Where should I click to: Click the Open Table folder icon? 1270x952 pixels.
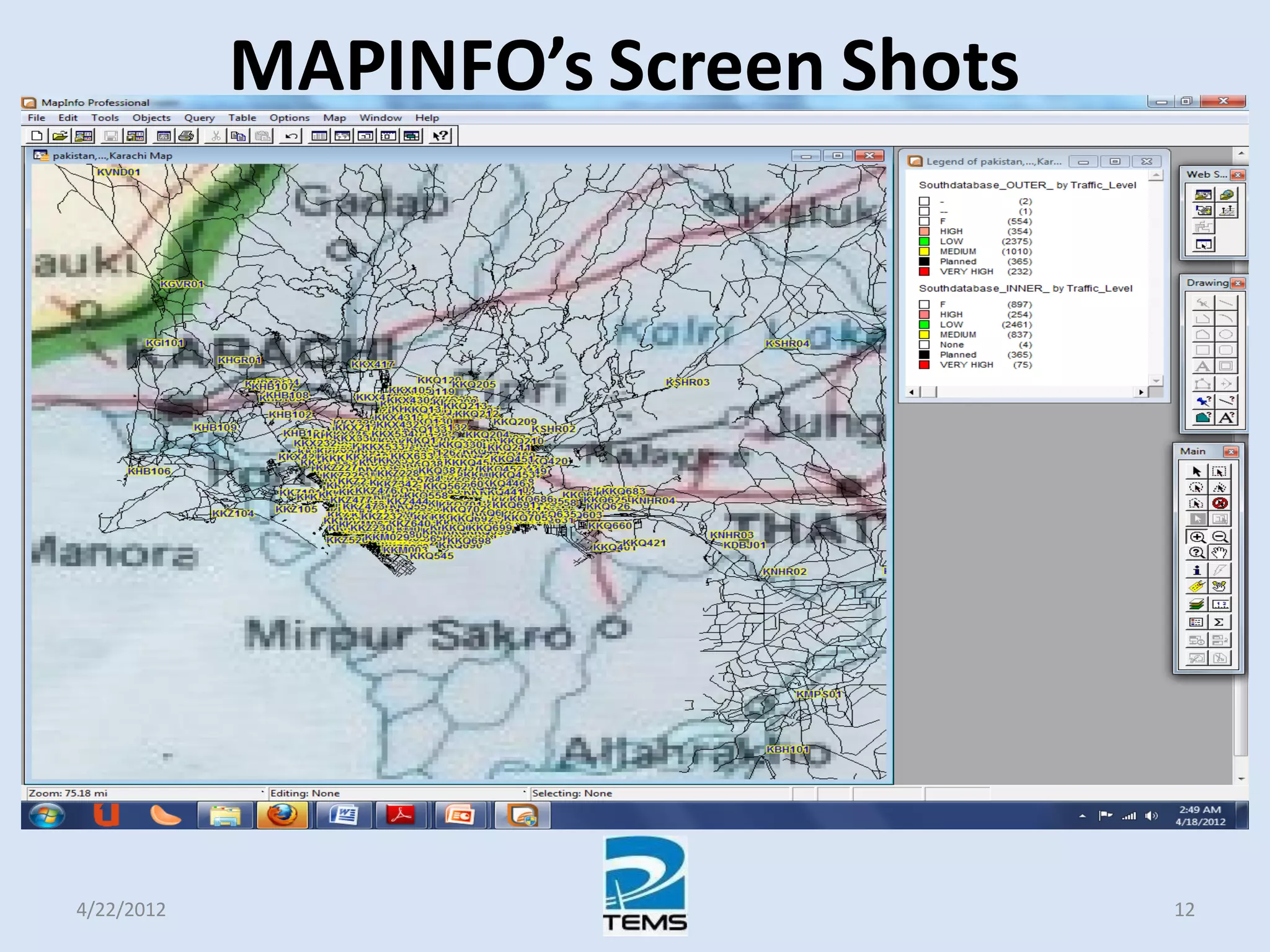coord(60,136)
